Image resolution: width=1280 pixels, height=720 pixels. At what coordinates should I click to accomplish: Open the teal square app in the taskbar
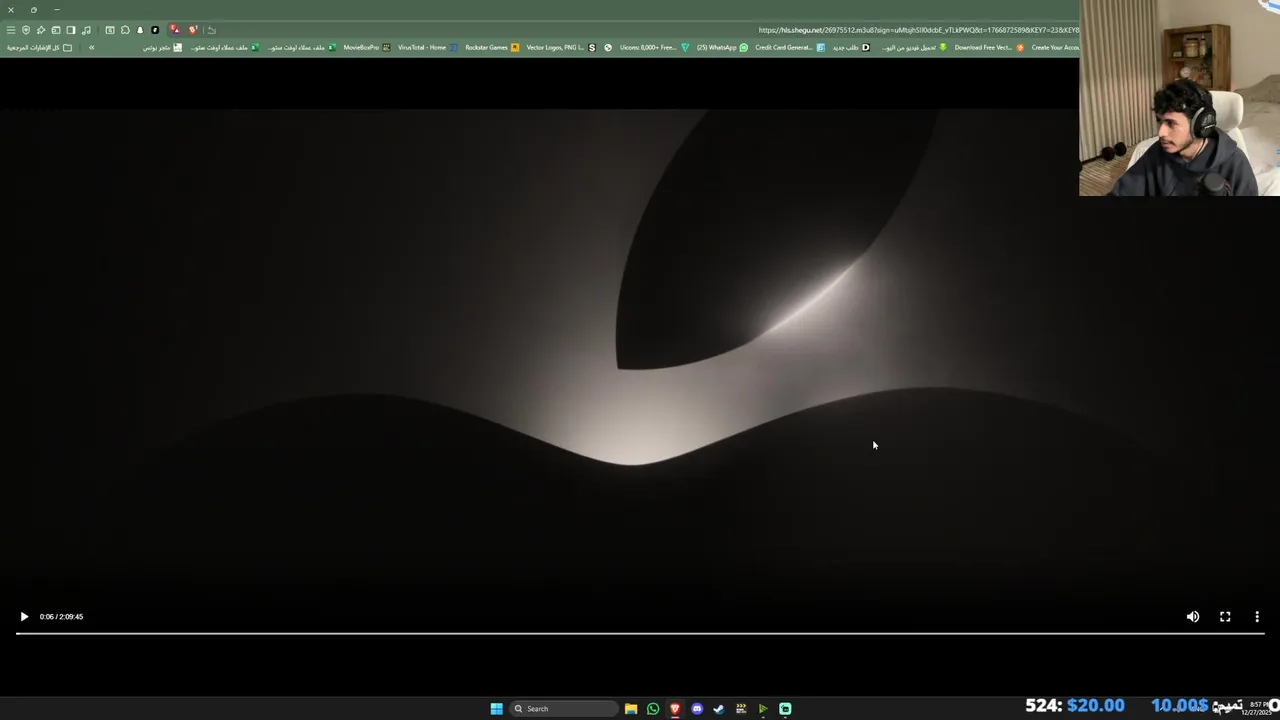tap(785, 709)
